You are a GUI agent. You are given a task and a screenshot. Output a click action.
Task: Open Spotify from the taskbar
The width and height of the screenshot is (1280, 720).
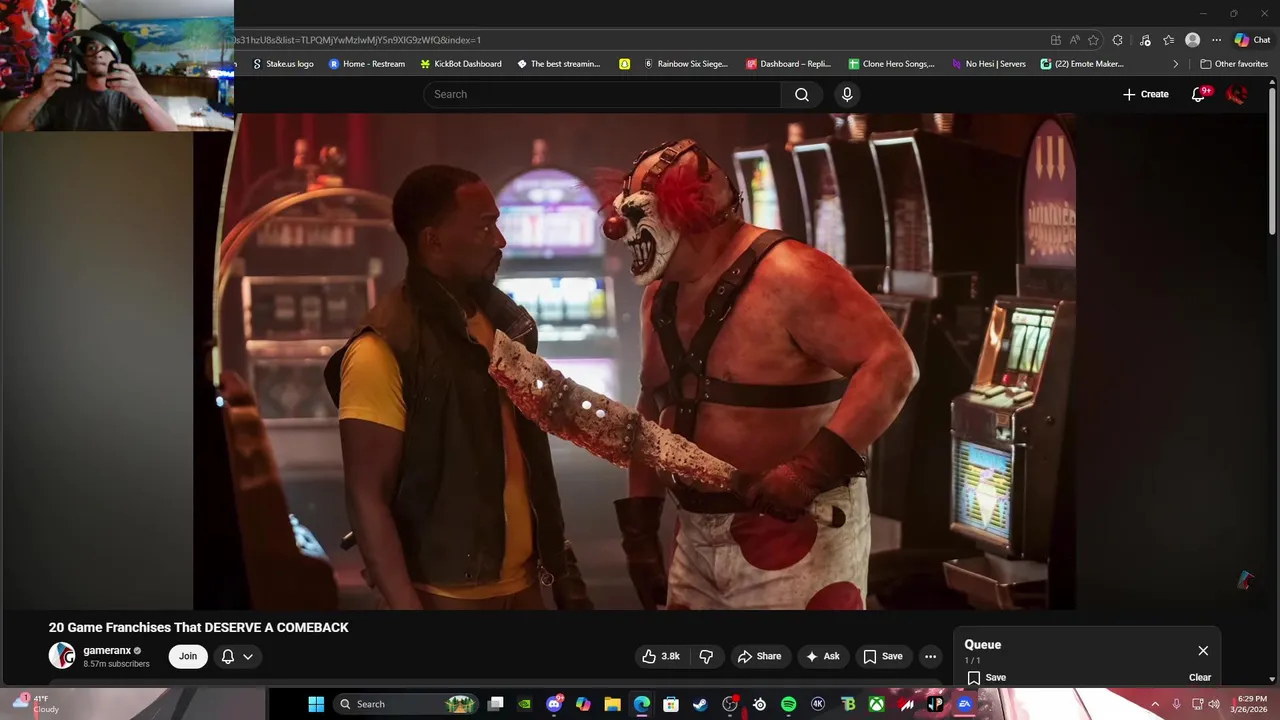788,704
